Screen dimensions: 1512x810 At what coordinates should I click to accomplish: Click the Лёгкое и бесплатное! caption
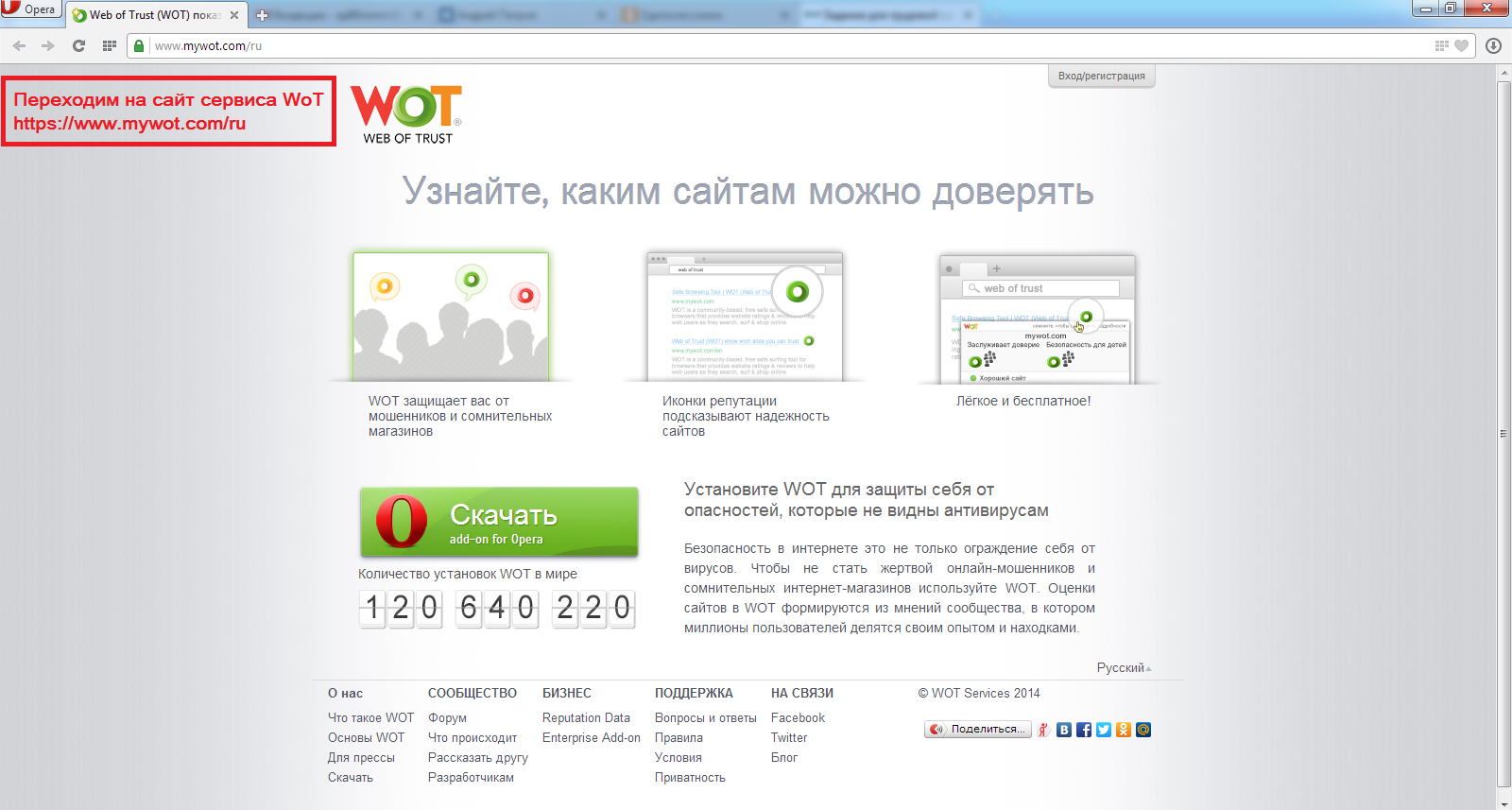tap(1023, 401)
